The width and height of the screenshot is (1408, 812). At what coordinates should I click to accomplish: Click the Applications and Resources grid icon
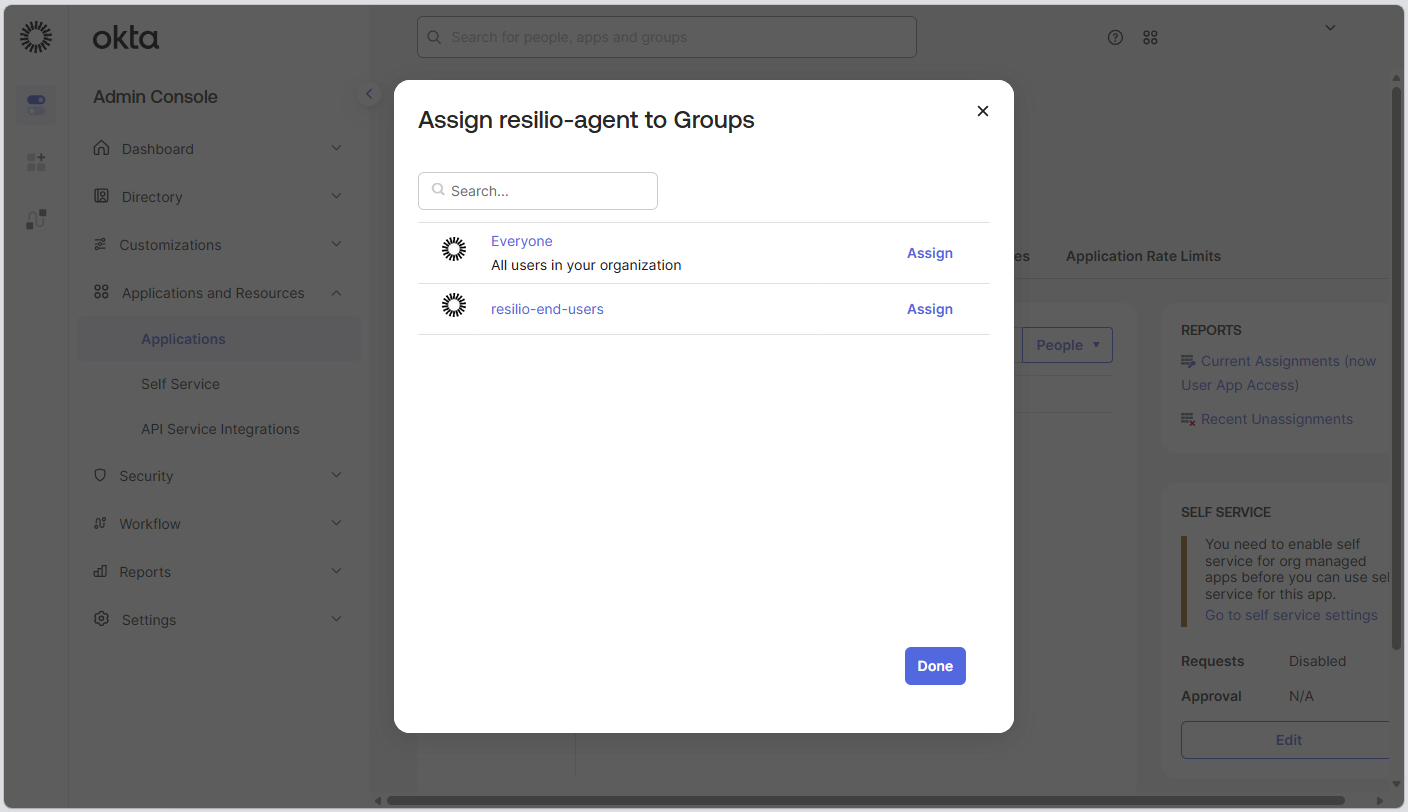click(x=101, y=292)
